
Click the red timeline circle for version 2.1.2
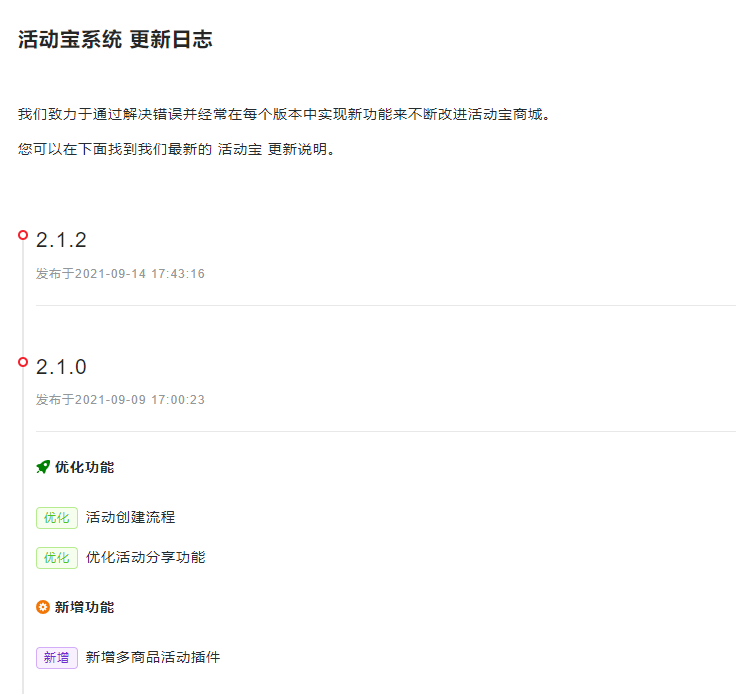(x=23, y=235)
